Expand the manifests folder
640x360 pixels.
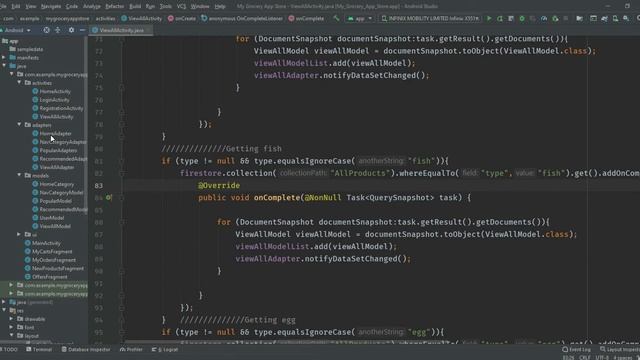(x=4, y=58)
